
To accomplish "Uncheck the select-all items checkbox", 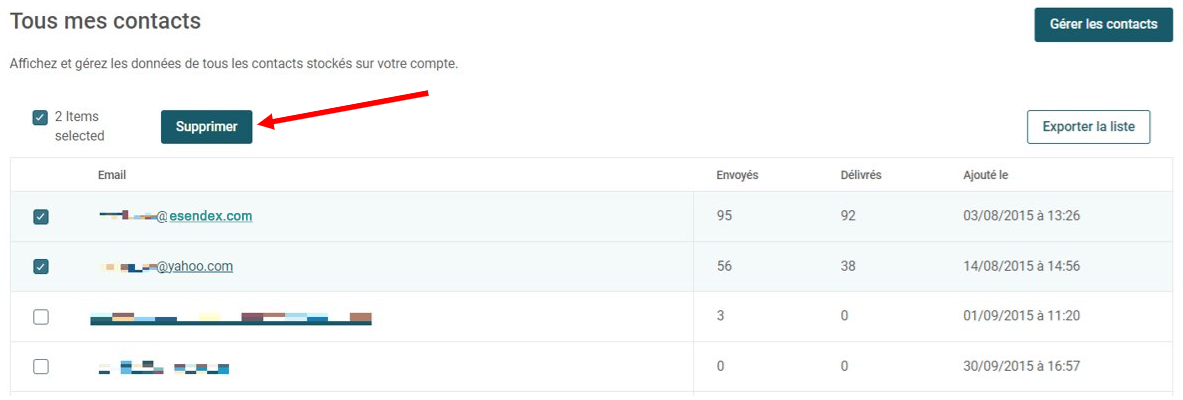I will [40, 117].
